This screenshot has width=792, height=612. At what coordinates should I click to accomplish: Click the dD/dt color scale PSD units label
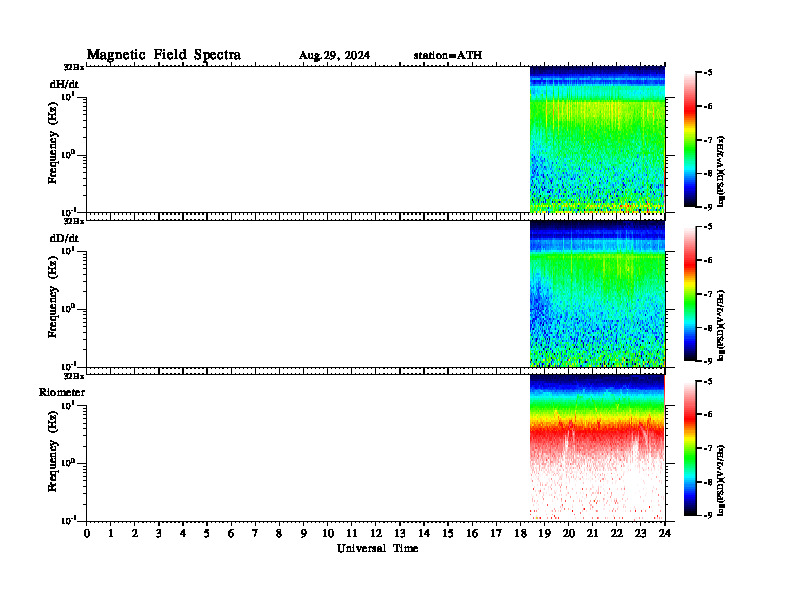[722, 325]
